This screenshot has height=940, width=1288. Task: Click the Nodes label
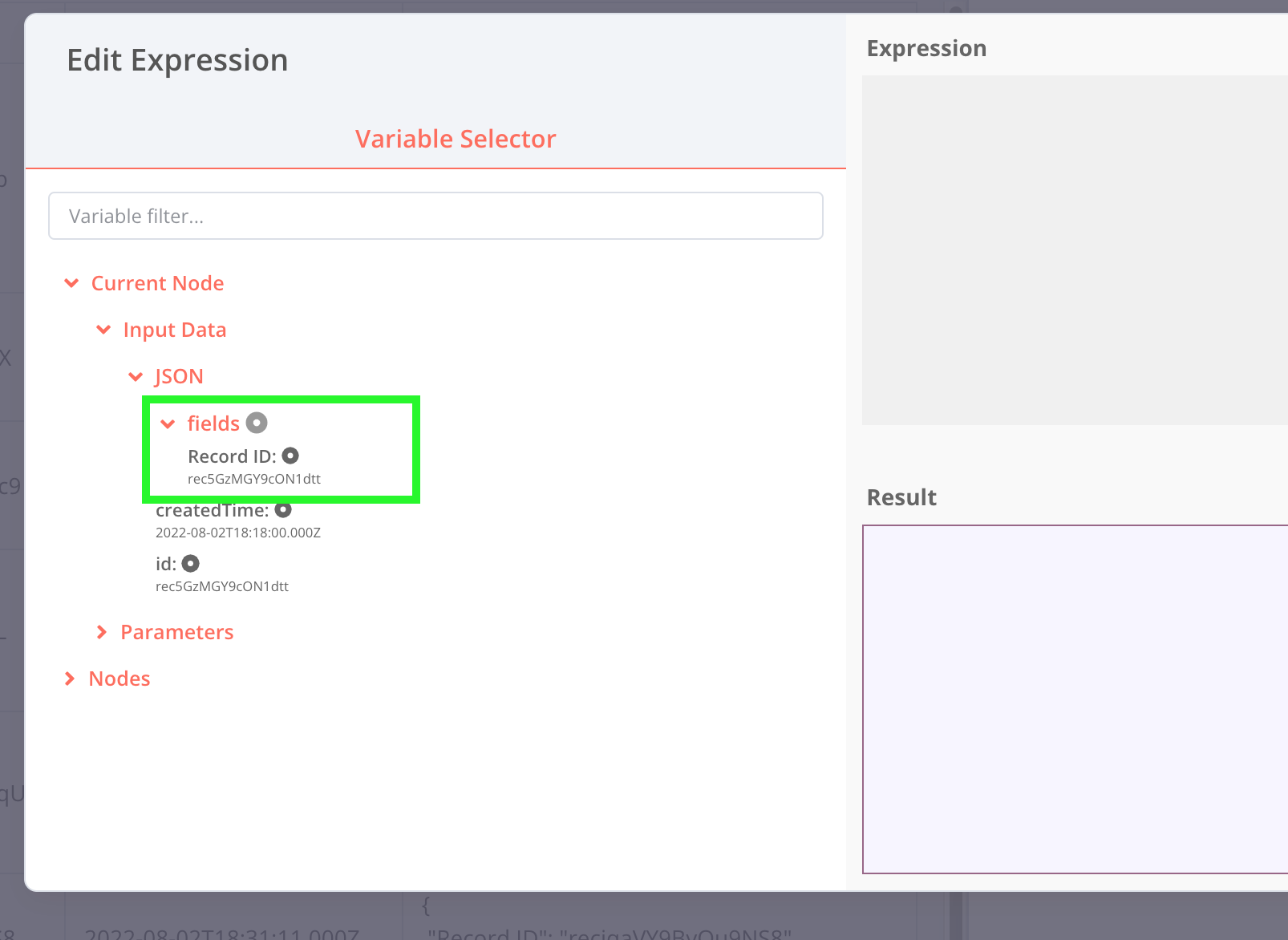[119, 679]
